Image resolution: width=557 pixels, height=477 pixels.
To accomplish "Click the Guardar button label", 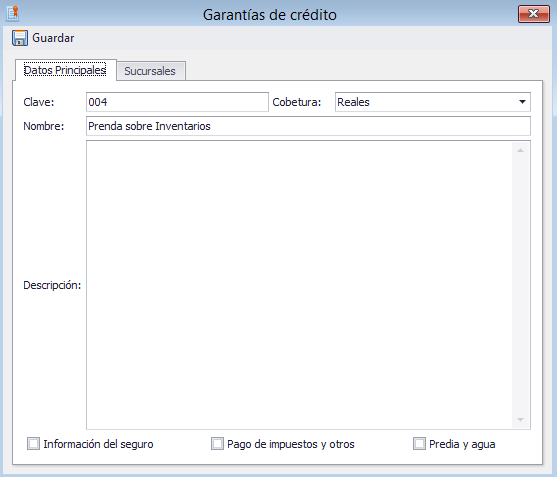I will click(53, 38).
